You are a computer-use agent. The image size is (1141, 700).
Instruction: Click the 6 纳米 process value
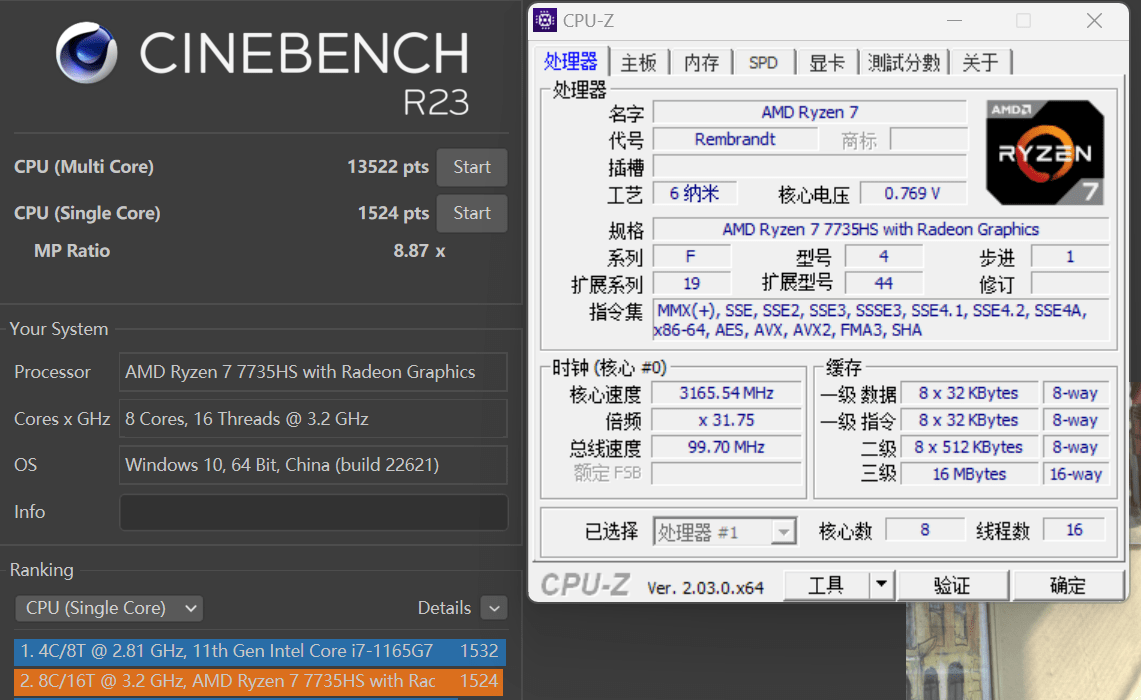694,194
